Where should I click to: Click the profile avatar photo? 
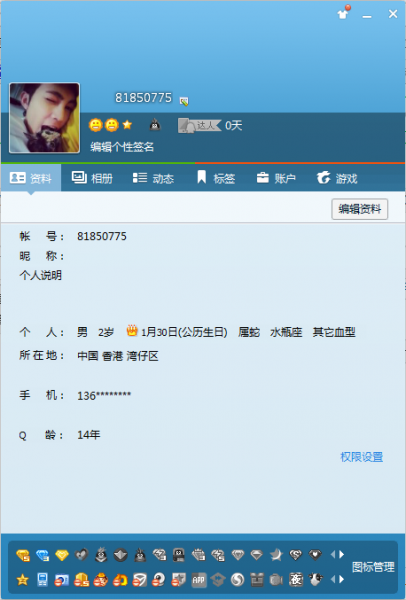[44, 118]
